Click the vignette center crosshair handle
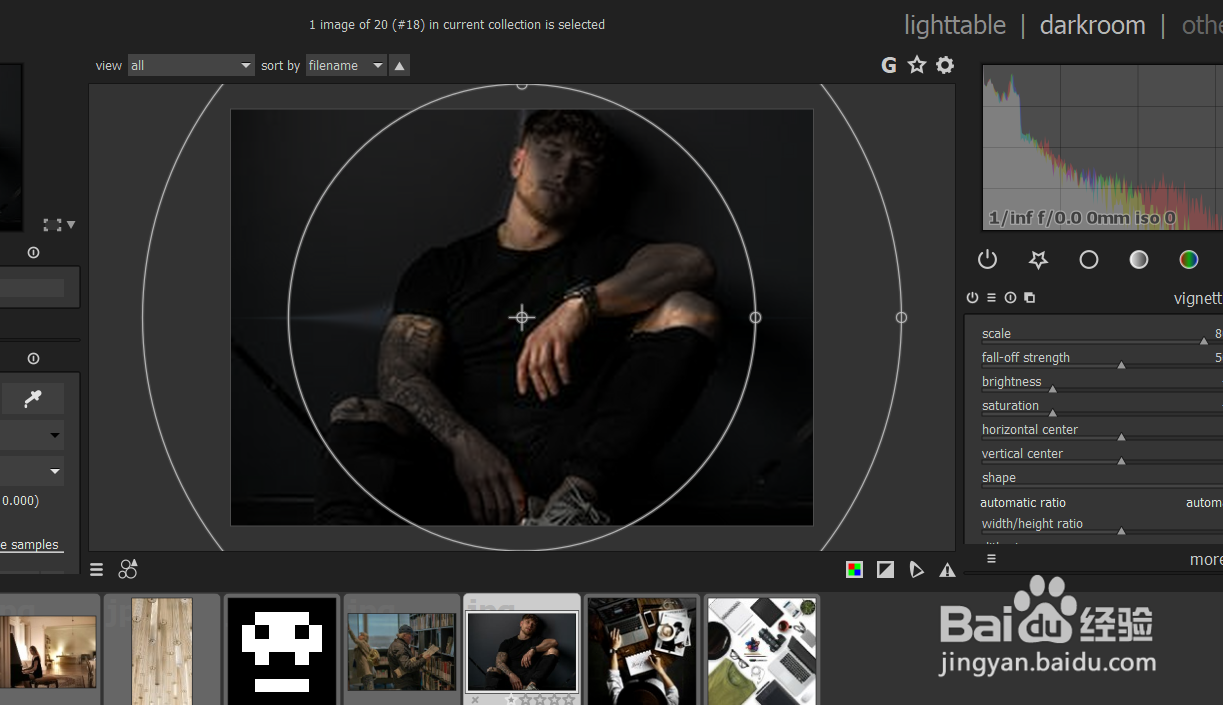The image size is (1223, 705). coord(521,318)
